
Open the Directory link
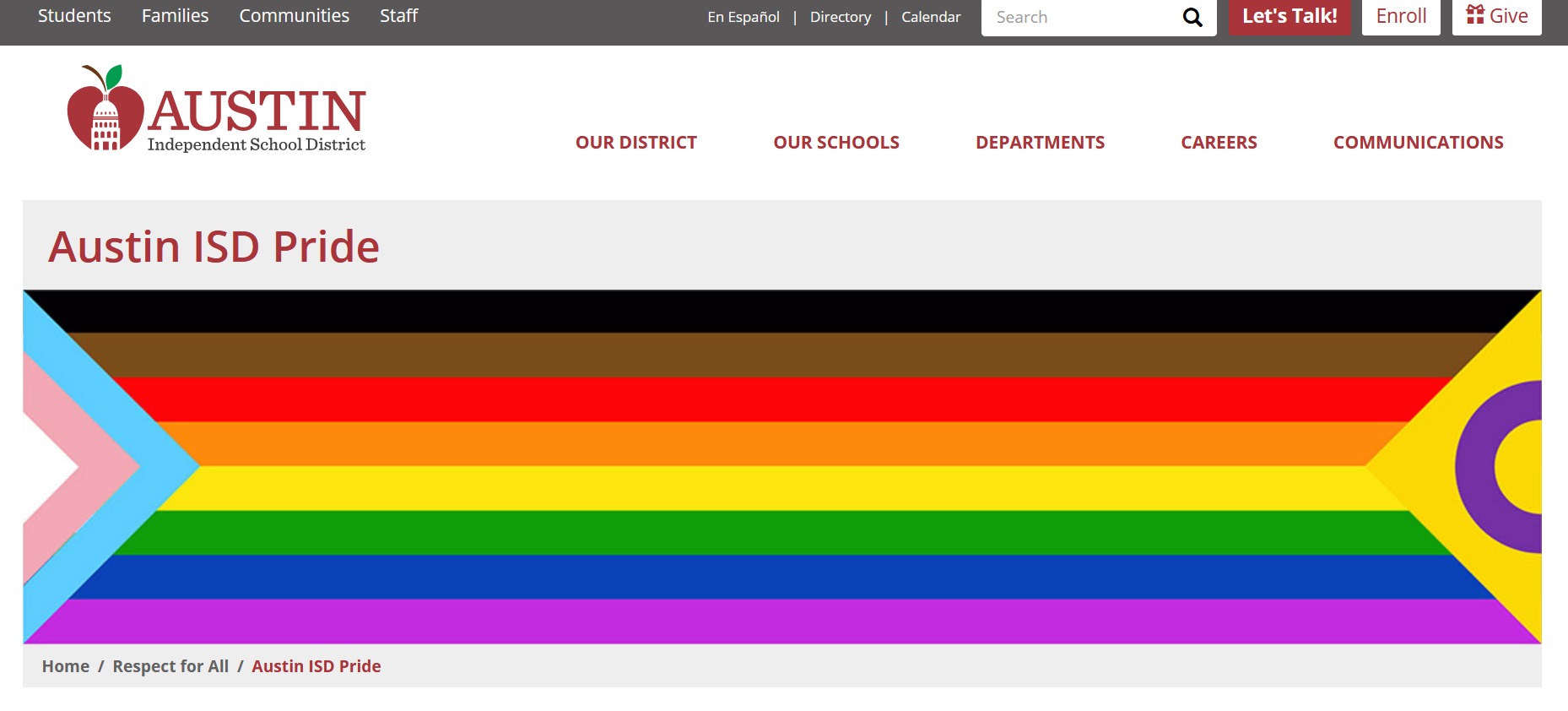click(x=841, y=17)
